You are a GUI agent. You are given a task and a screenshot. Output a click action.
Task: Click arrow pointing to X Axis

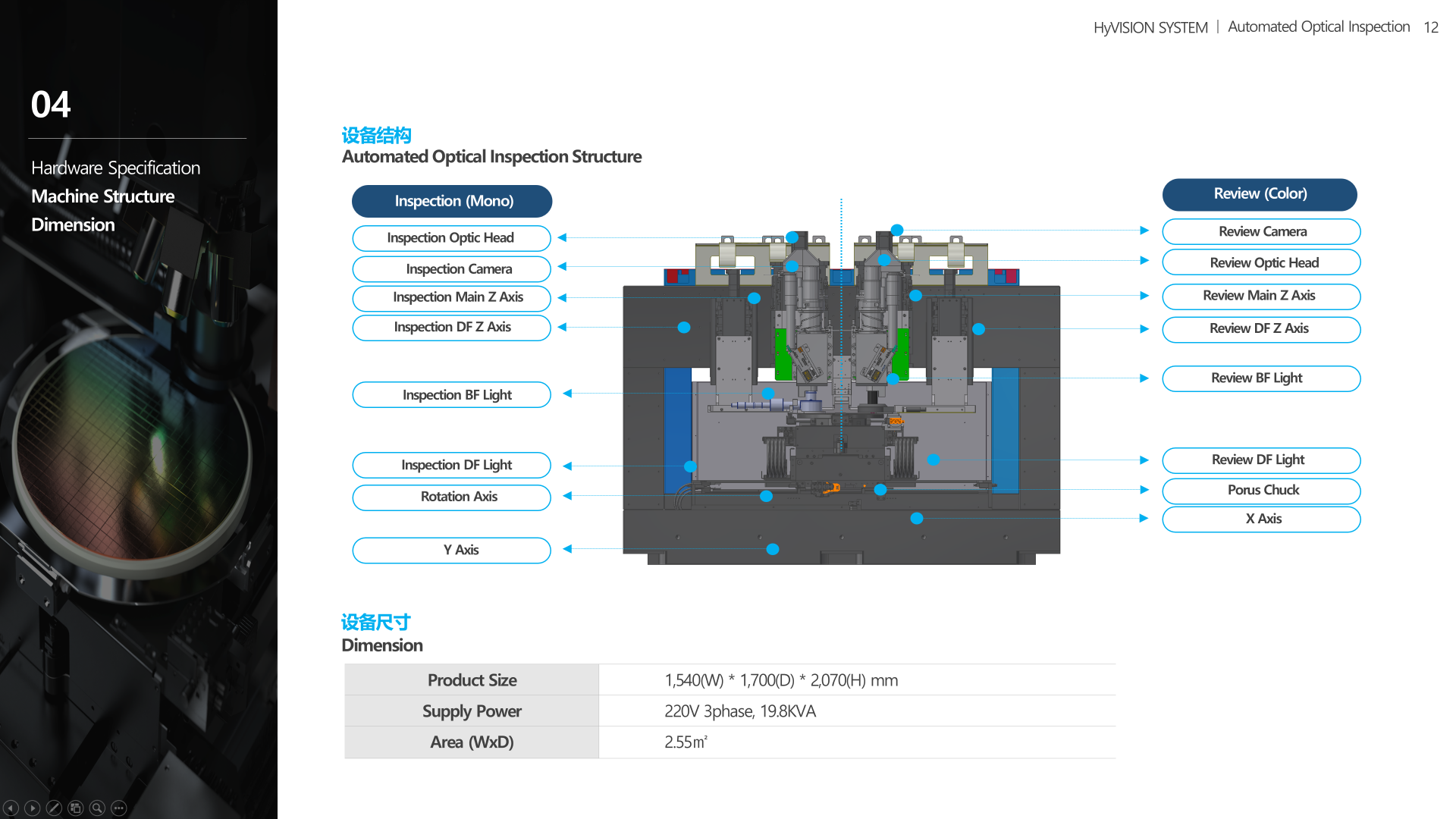click(x=1144, y=519)
